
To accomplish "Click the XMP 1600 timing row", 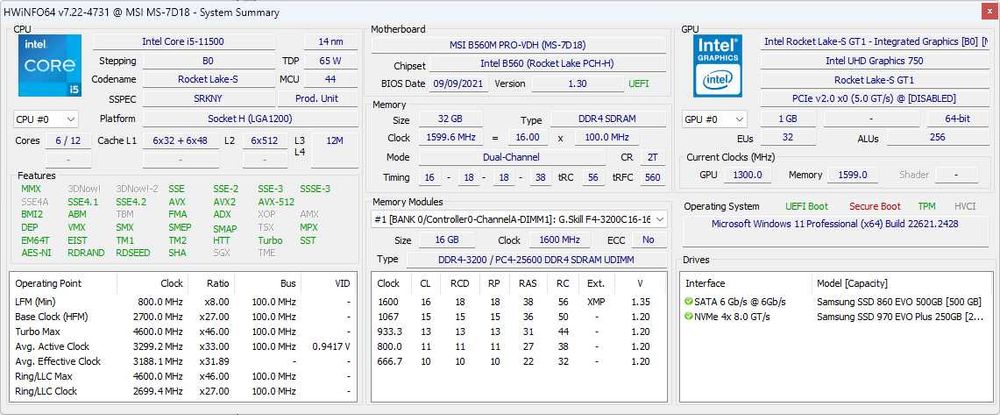I will [x=519, y=302].
